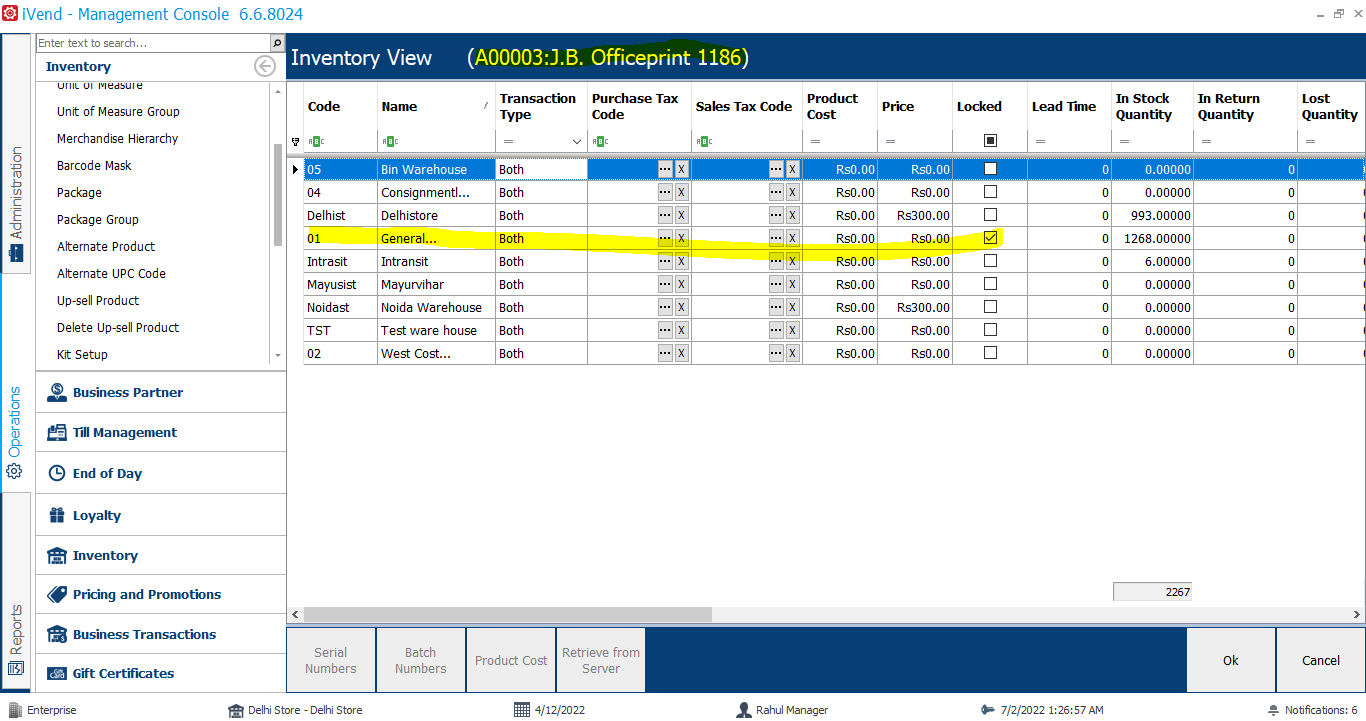Click the notifications bell icon
The image size is (1366, 721).
pyautogui.click(x=1273, y=710)
